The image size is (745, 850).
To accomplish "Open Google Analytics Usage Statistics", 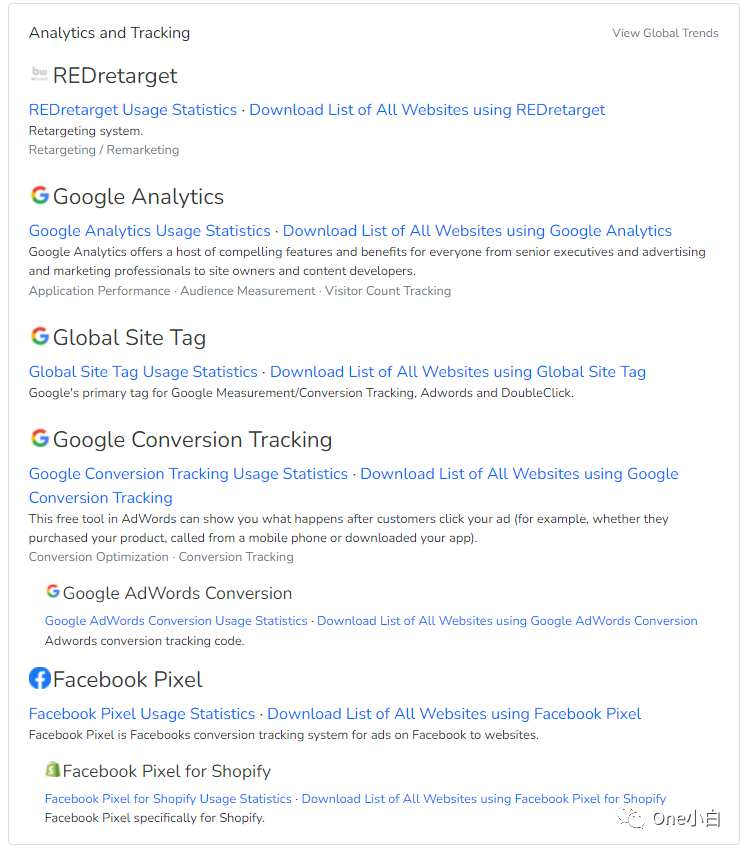I will pos(150,231).
